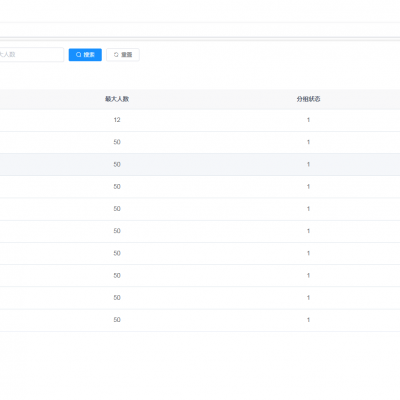Click 分组状态 value in highlighted row

tap(308, 164)
